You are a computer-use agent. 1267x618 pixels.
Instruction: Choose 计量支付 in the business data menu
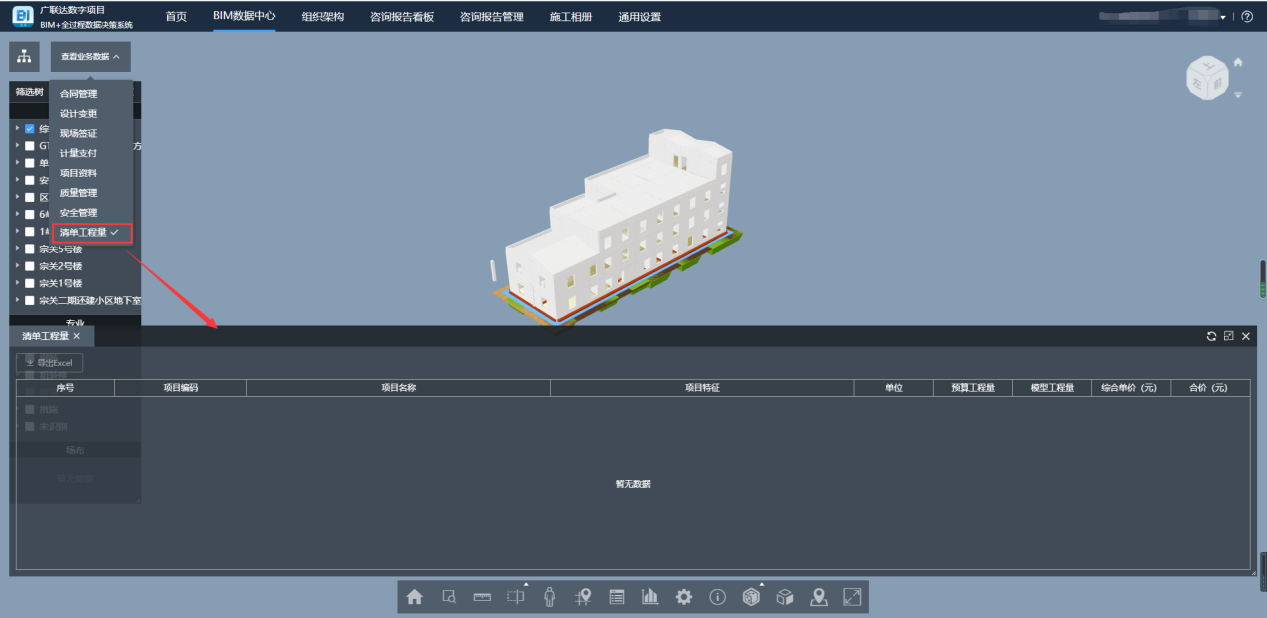pyautogui.click(x=79, y=153)
